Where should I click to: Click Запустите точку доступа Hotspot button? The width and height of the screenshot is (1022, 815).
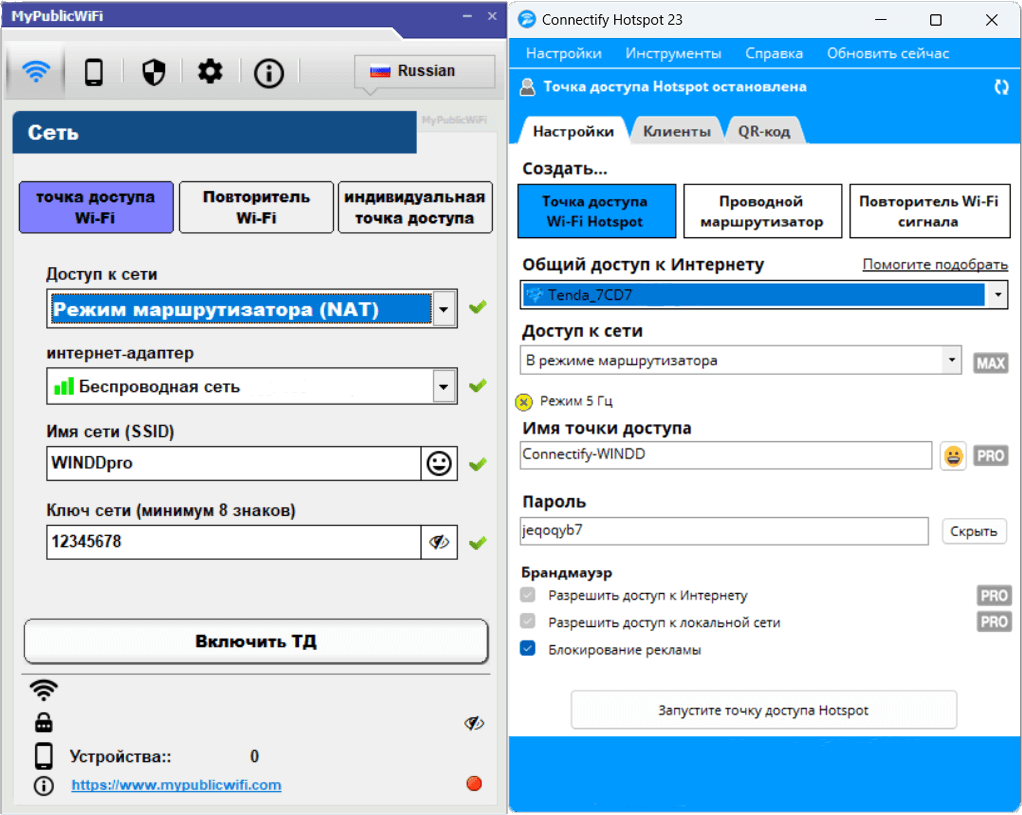[x=763, y=710]
